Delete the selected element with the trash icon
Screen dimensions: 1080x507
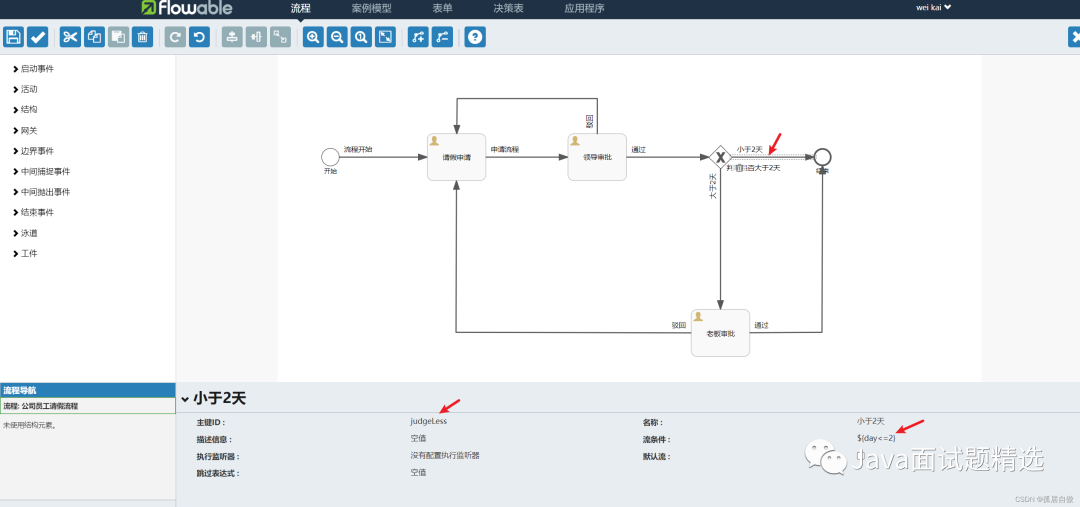pos(143,37)
